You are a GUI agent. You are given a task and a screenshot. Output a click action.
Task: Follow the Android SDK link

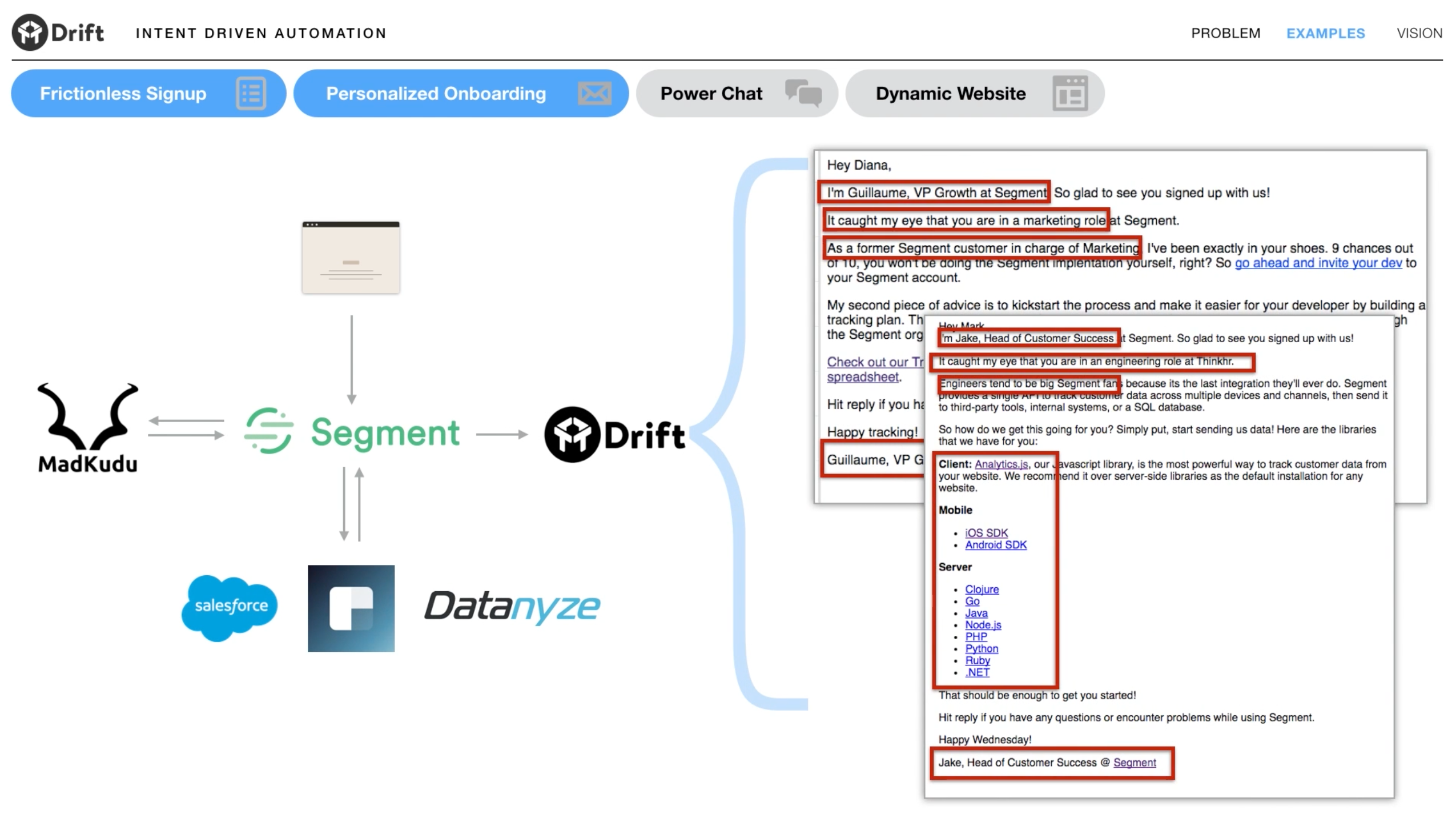point(995,545)
